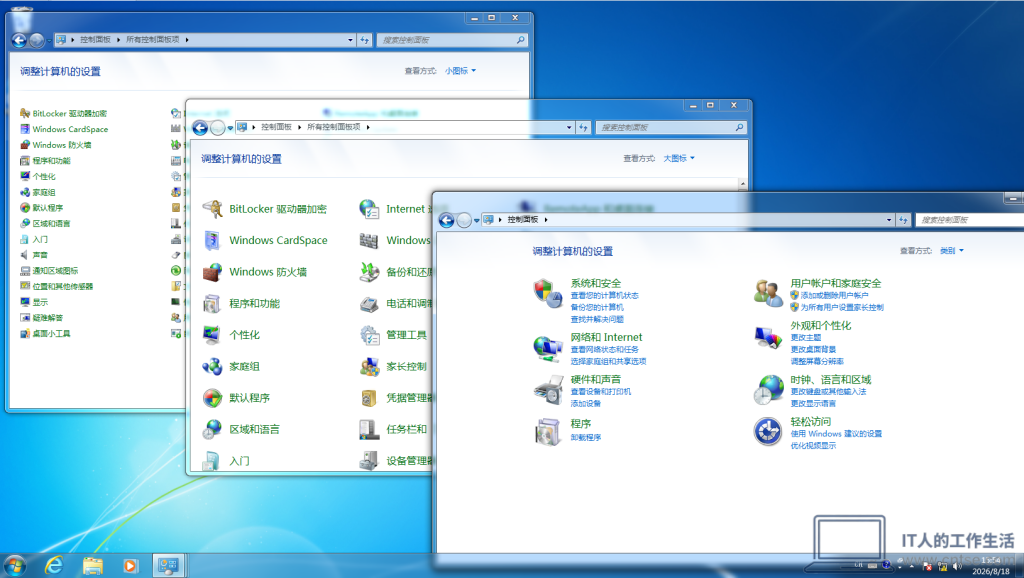This screenshot has width=1024, height=578.
Task: Open 系统和安全 category shield icon
Action: [x=548, y=293]
